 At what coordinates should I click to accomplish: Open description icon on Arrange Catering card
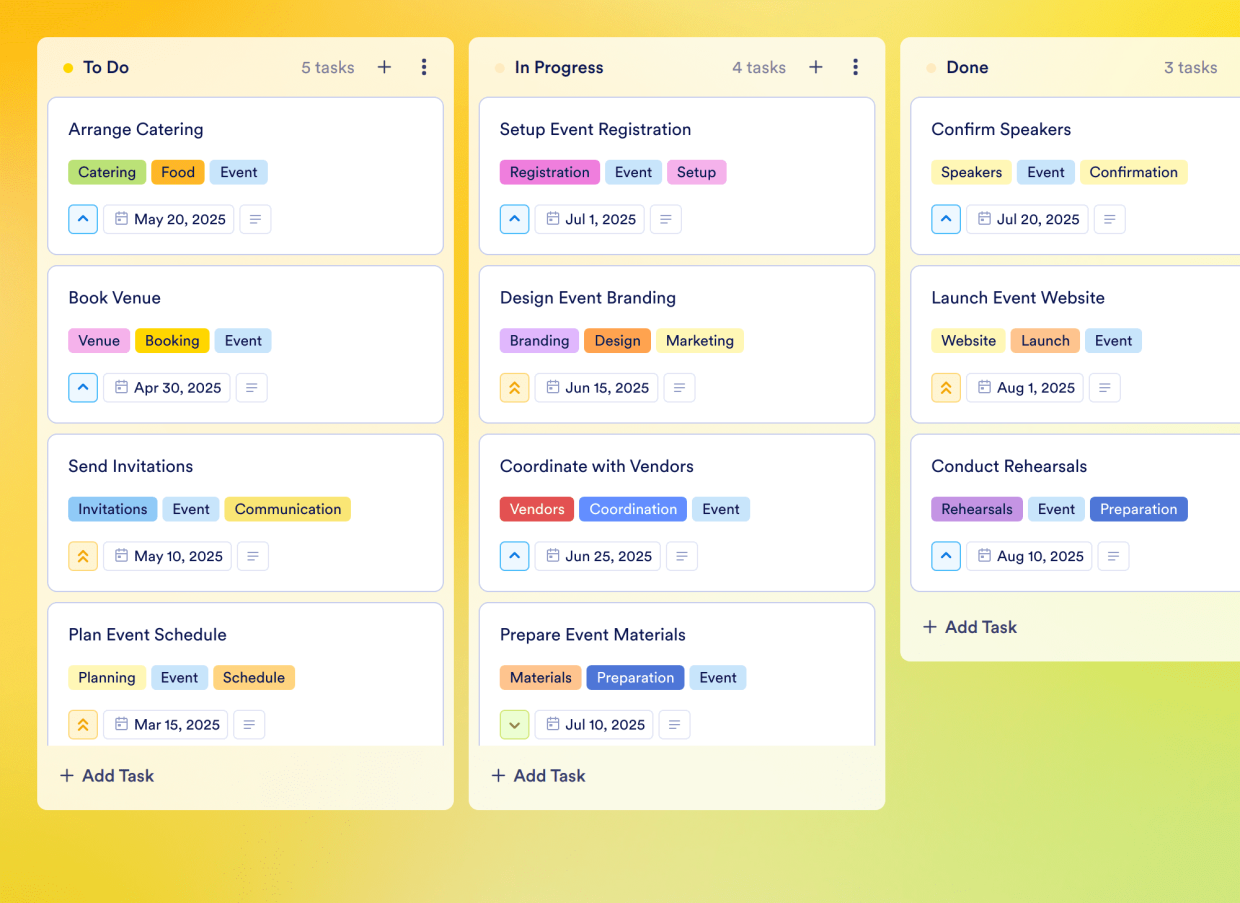256,220
